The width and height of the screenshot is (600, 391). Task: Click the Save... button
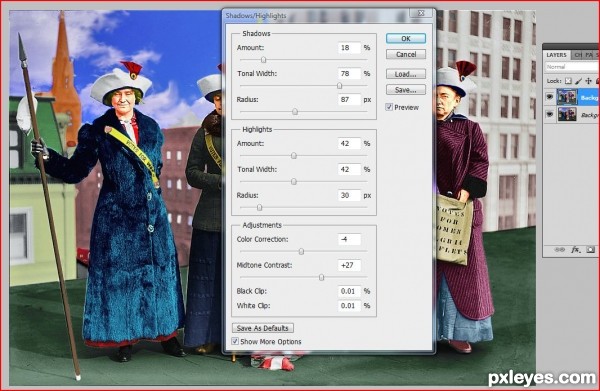[406, 90]
